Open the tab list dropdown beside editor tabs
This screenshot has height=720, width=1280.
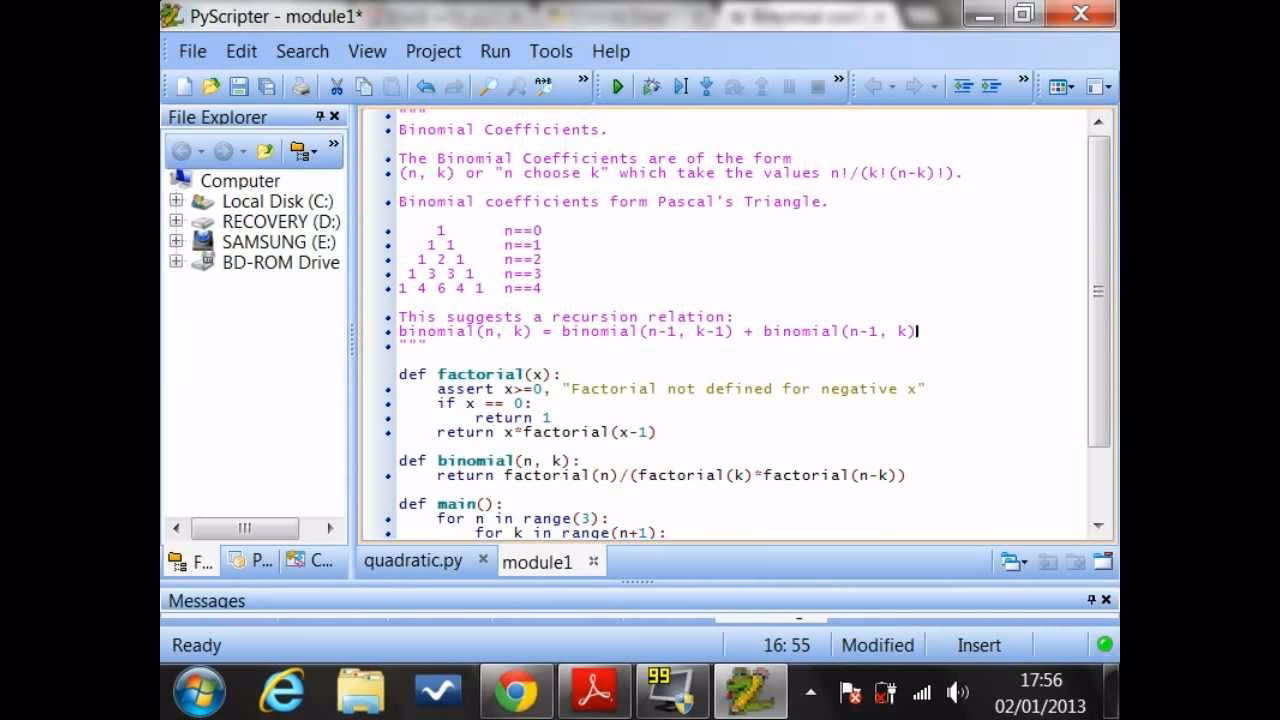[1014, 562]
